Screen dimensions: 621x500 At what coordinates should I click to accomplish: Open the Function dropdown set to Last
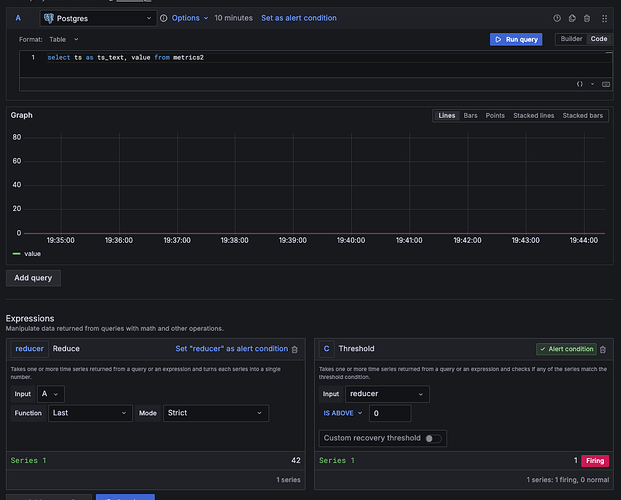[90, 413]
